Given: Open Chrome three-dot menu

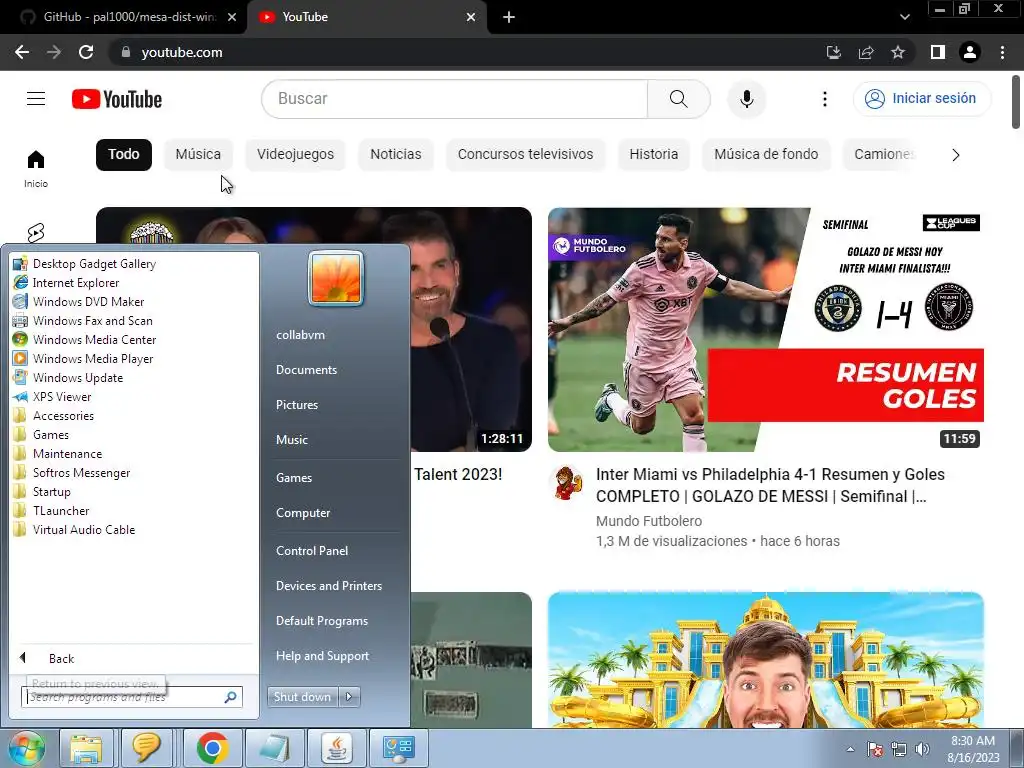Looking at the screenshot, I should pos(1002,52).
